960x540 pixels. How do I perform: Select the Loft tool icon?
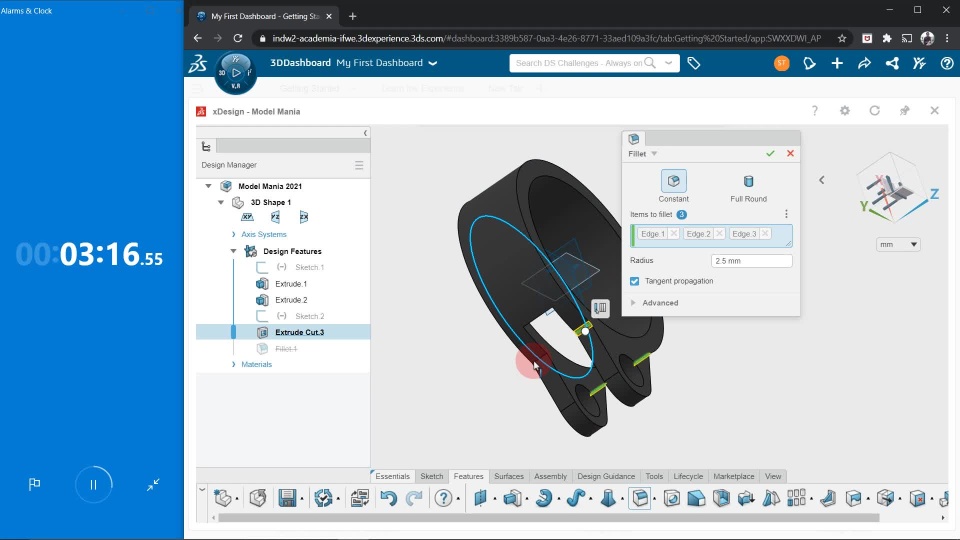(608, 498)
